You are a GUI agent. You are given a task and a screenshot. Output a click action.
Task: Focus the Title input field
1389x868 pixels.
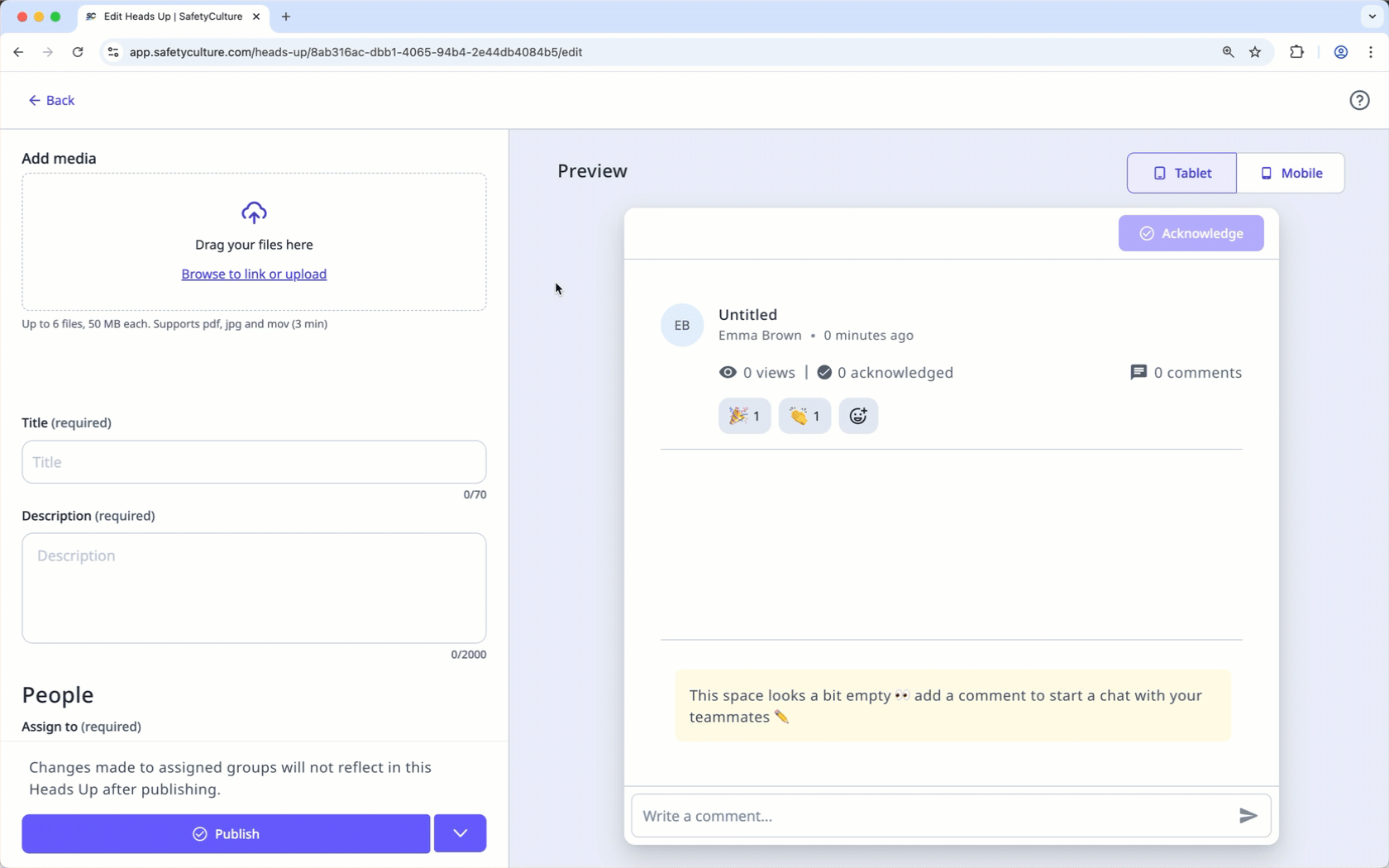tap(254, 462)
